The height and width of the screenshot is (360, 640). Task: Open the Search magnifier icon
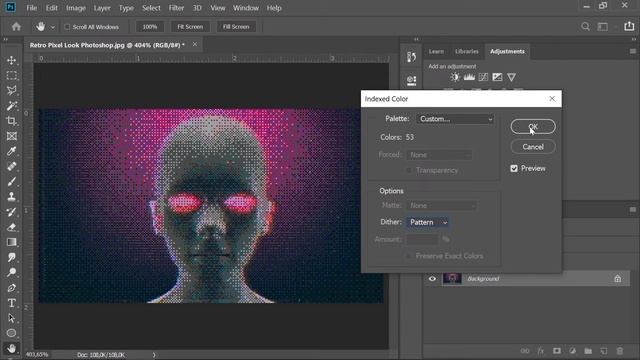click(x=585, y=27)
